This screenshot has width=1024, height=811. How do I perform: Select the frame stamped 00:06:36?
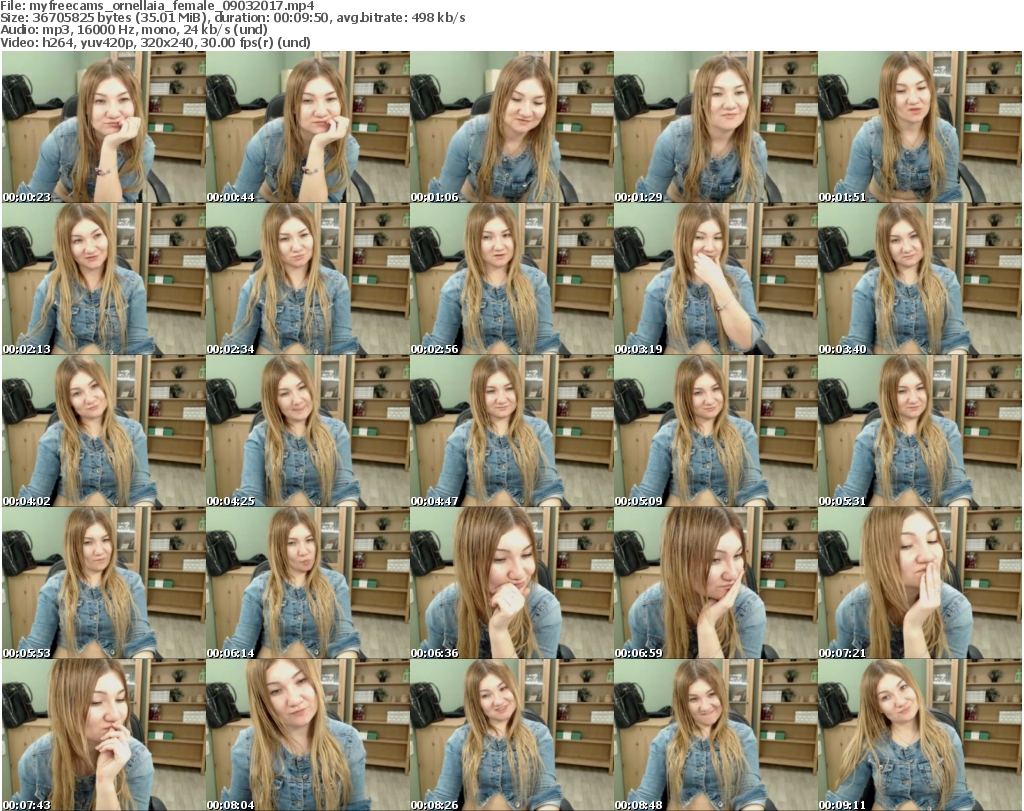pos(511,583)
